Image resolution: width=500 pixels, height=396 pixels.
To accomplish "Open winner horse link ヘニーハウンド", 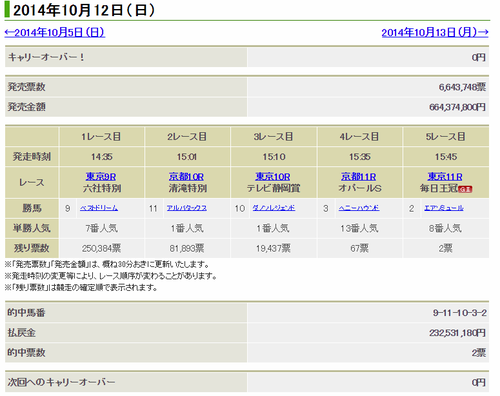I will click(x=359, y=208).
